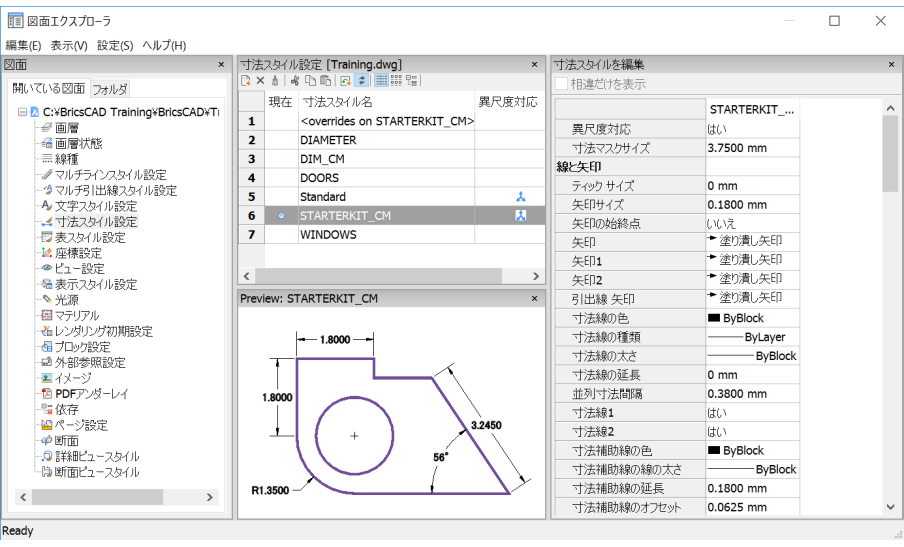Toggle annotative icon on Standard row
904x547 pixels.
pos(521,197)
